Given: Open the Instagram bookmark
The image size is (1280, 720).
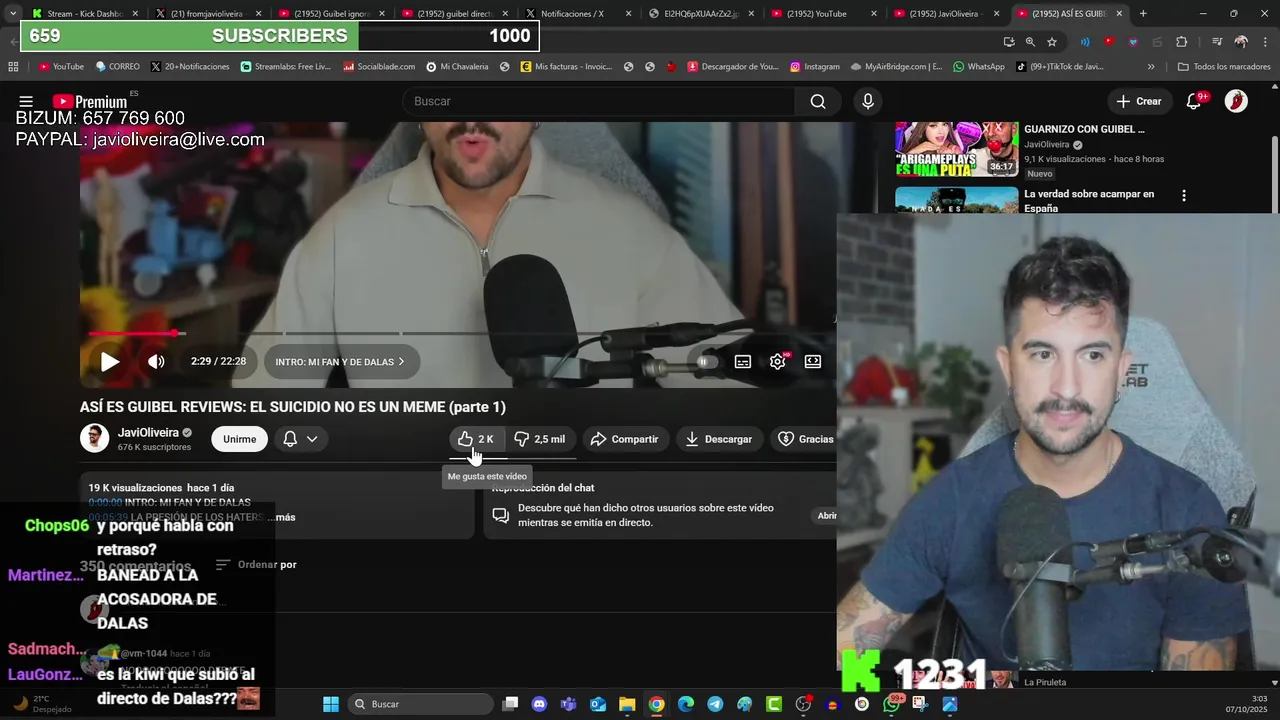Looking at the screenshot, I should (814, 67).
